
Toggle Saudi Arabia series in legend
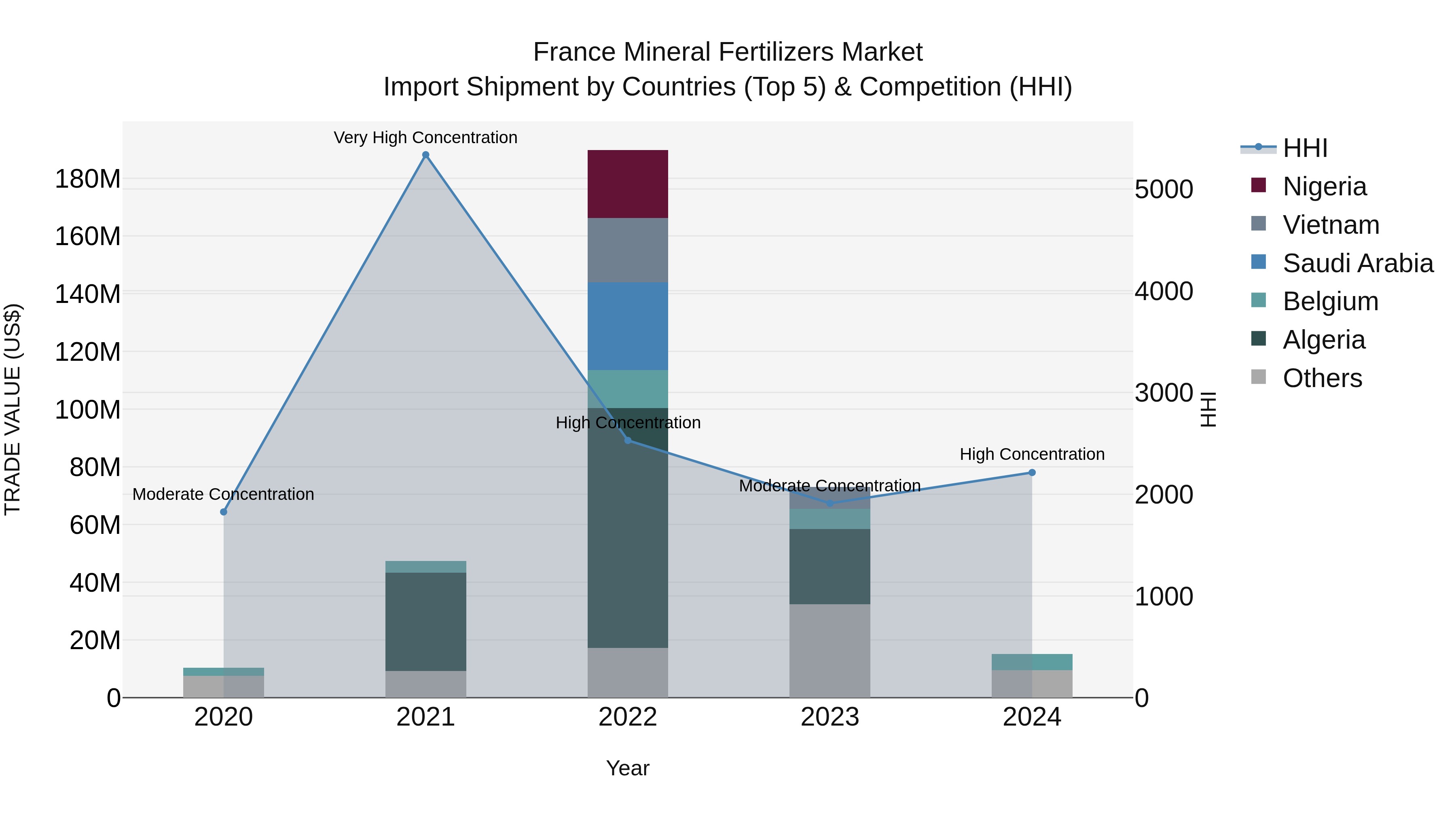click(x=1342, y=263)
